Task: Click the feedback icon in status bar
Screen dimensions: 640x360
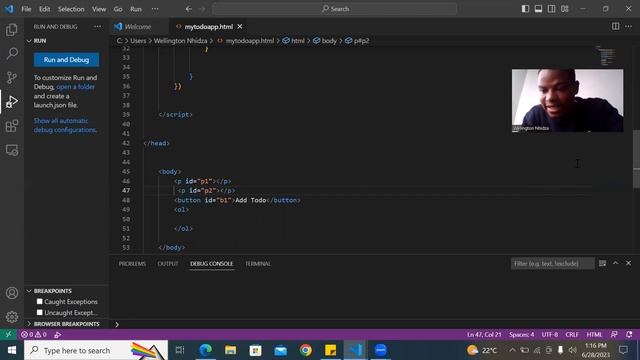Action: [x=614, y=334]
